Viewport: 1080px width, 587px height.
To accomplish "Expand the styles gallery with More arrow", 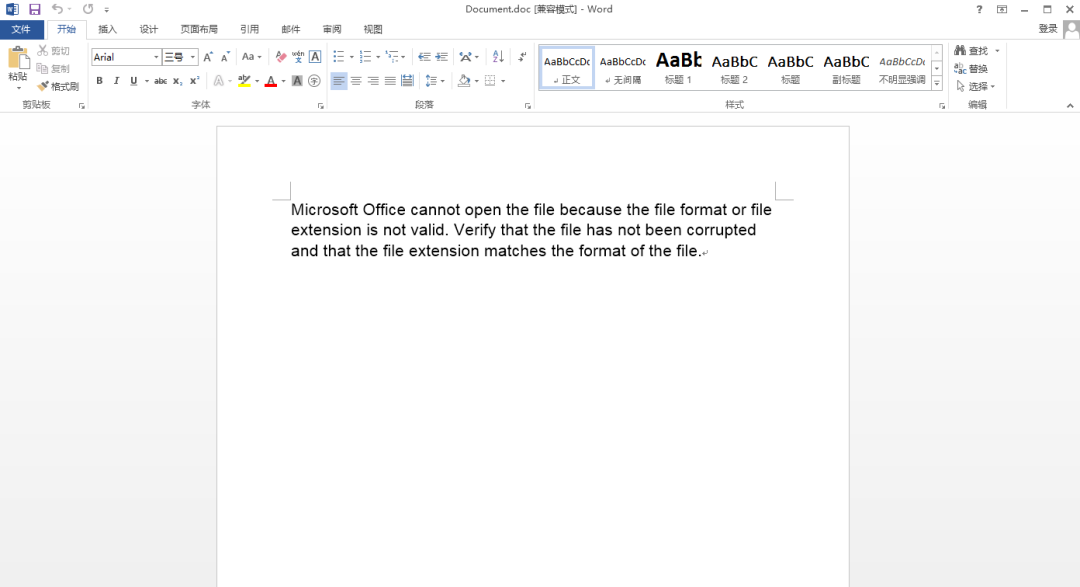I will pyautogui.click(x=937, y=83).
